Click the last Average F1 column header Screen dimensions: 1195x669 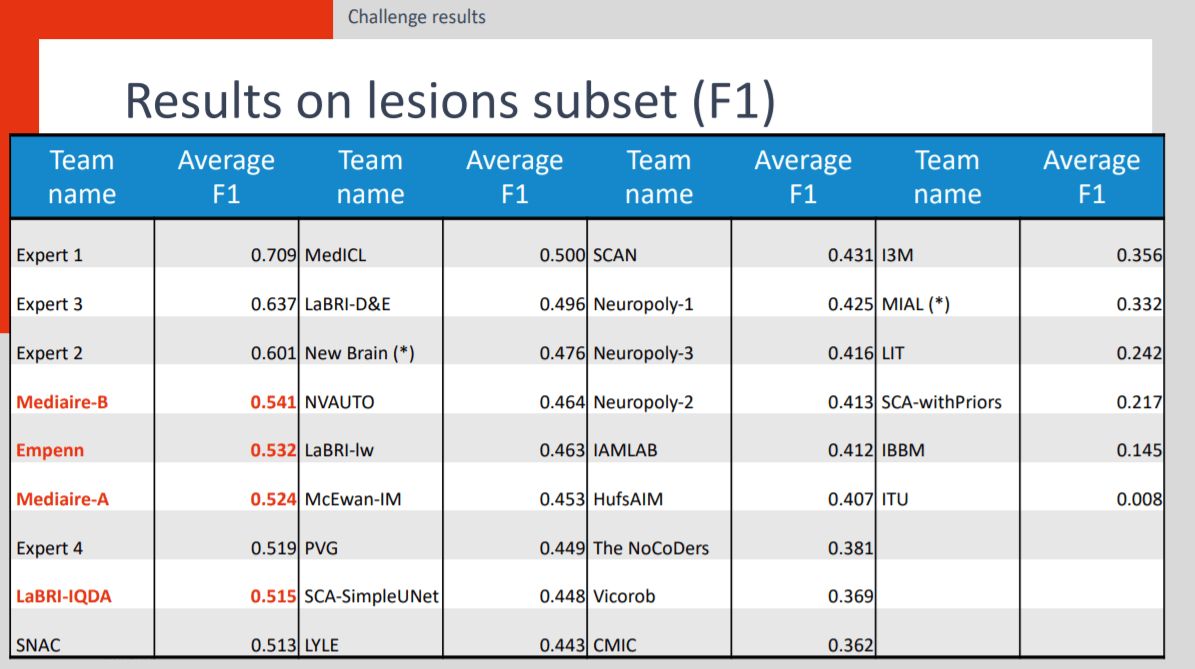[x=1091, y=177]
